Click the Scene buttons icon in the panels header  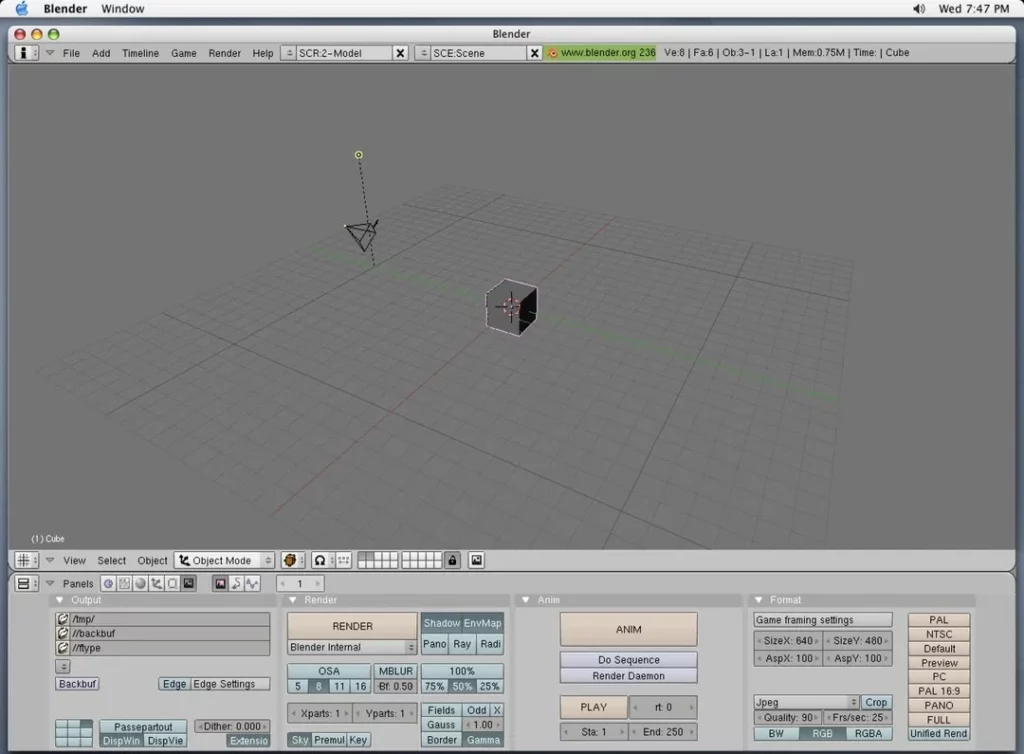(188, 583)
